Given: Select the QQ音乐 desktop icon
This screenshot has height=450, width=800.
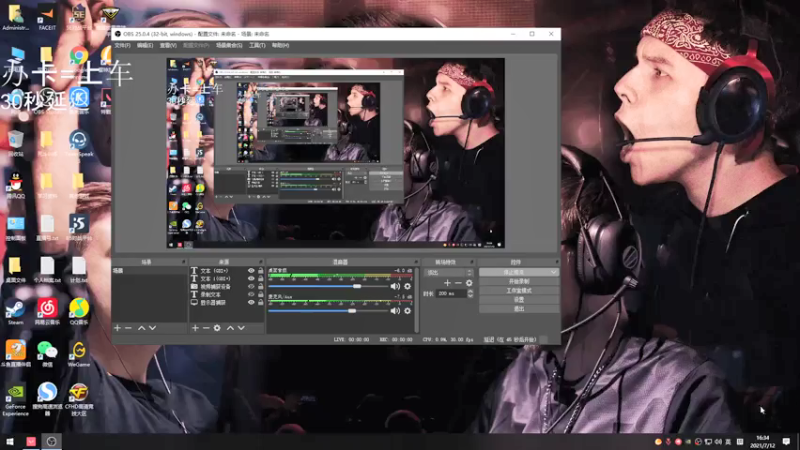Looking at the screenshot, I should click(79, 312).
